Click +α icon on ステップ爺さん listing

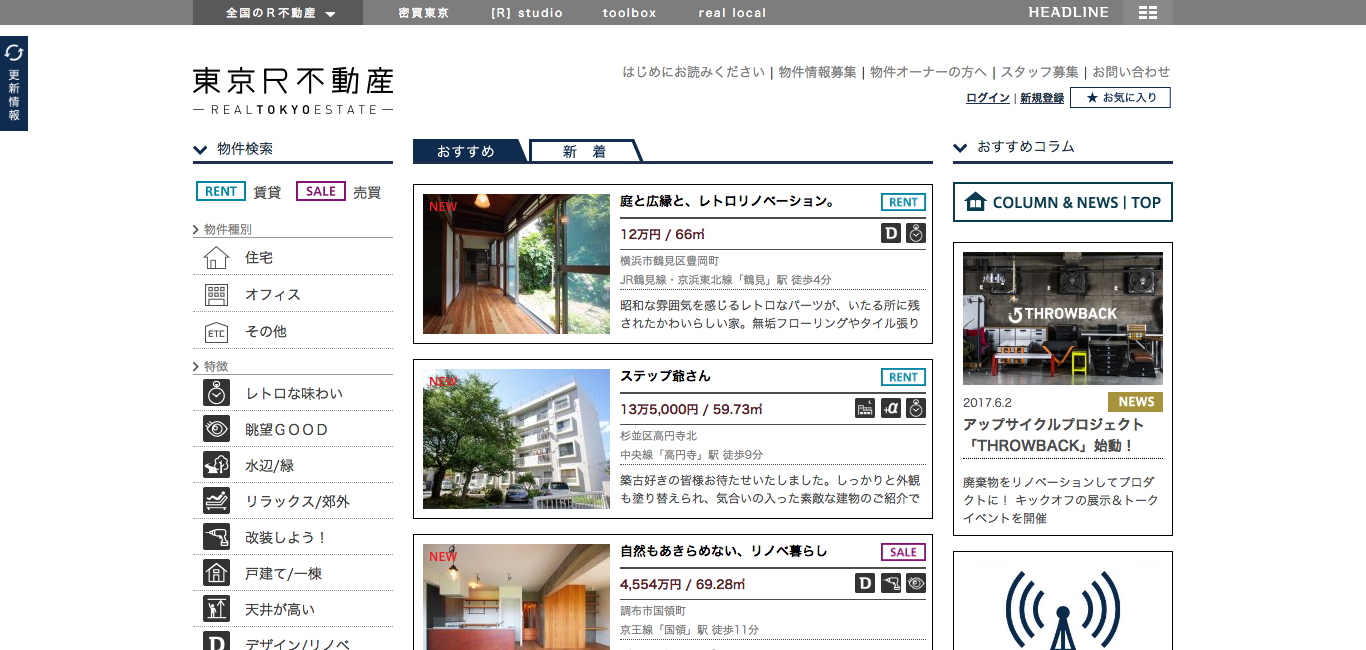891,408
